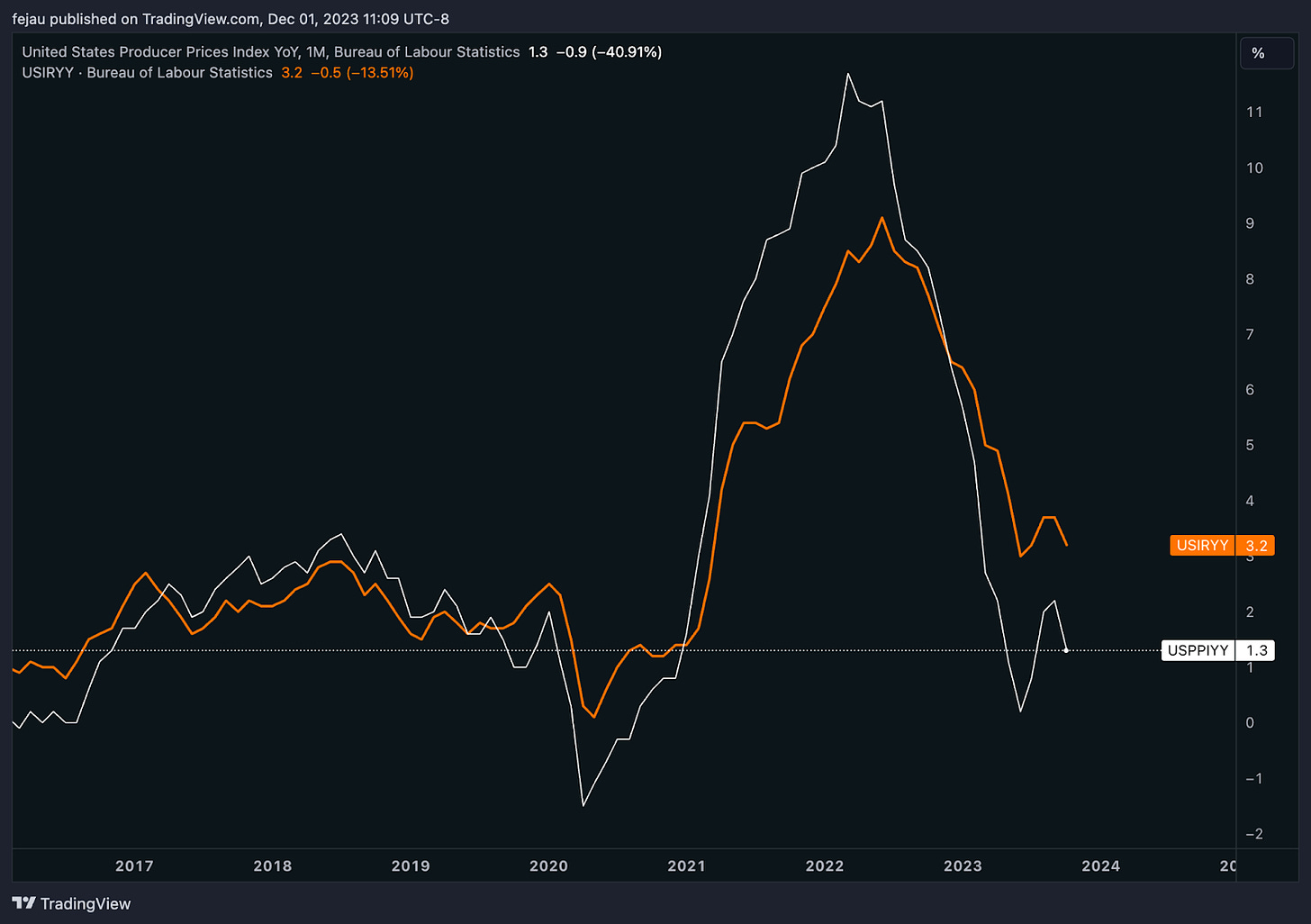Click the −0.5 (−13.51%) change in the legend

pyautogui.click(x=362, y=73)
